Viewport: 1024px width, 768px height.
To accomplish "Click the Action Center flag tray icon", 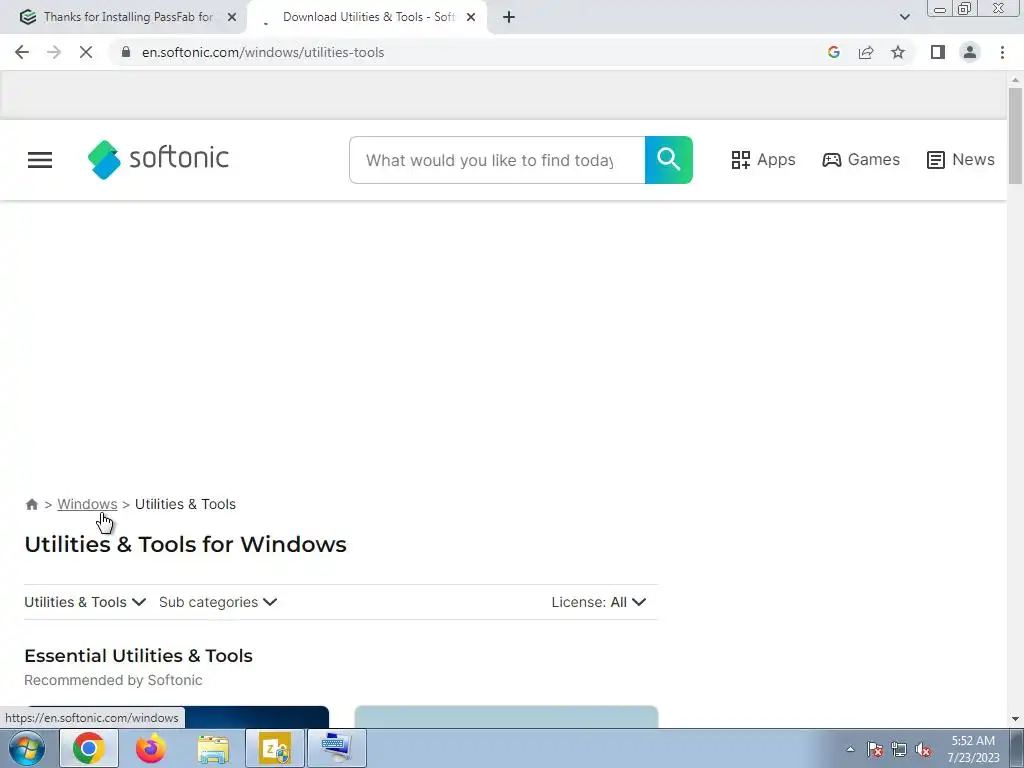I will (x=875, y=750).
